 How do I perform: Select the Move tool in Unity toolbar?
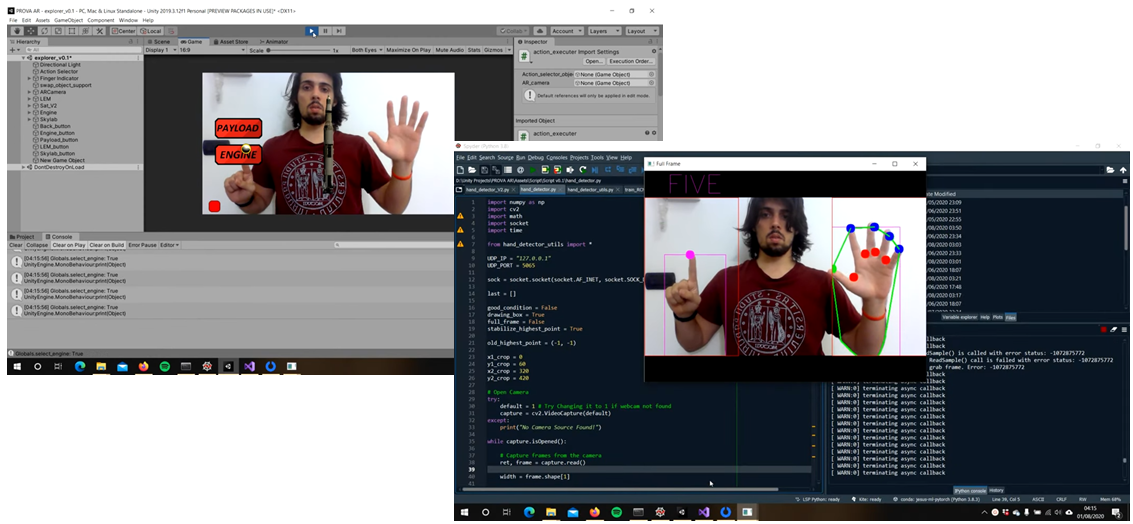(30, 31)
